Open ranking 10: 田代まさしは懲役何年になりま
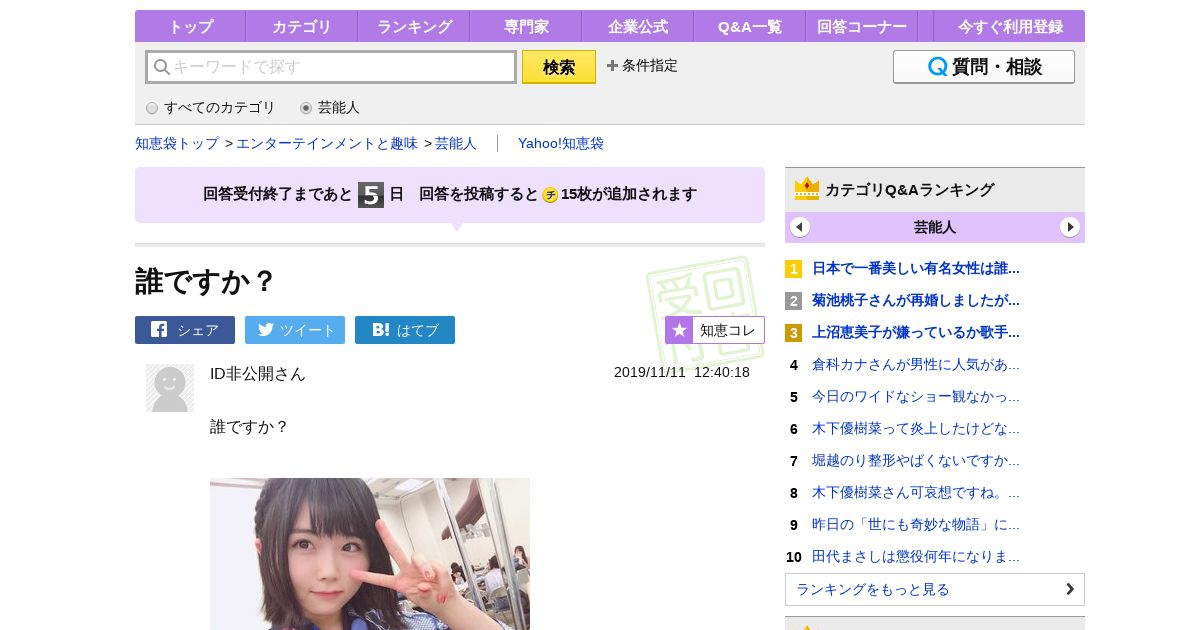This screenshot has height=630, width=1200. coord(916,556)
